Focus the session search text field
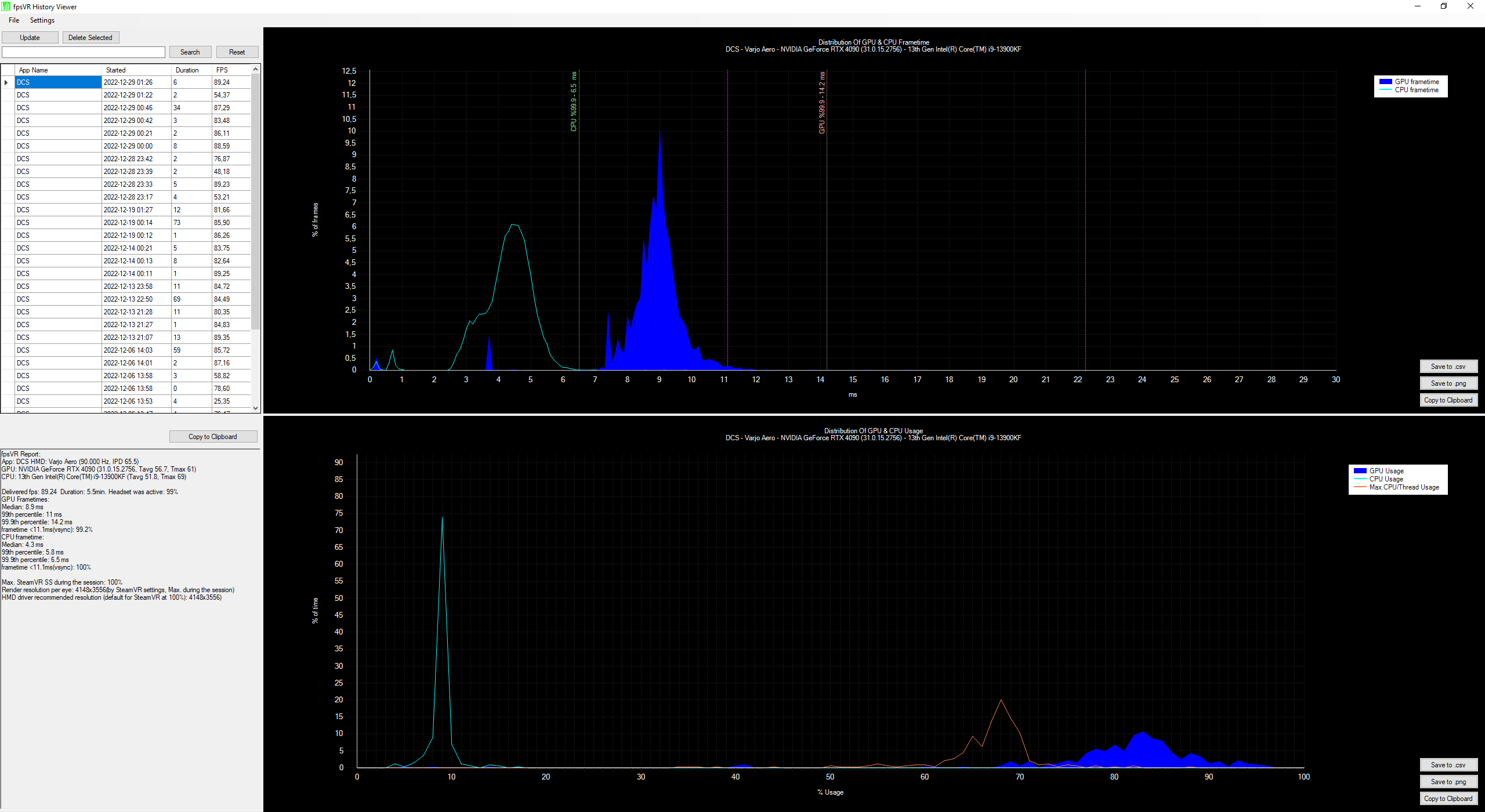Image resolution: width=1485 pixels, height=812 pixels. (x=84, y=52)
